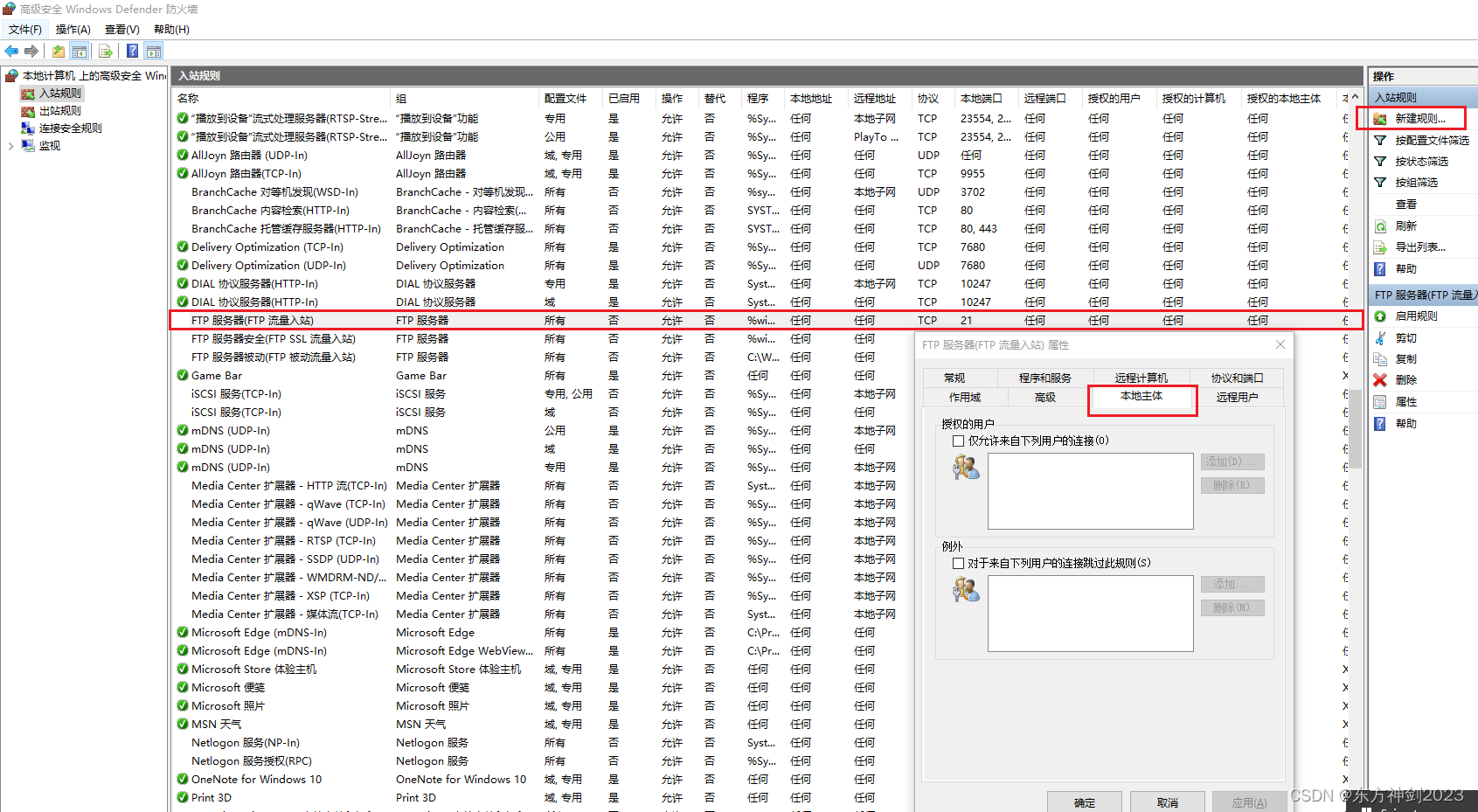
Task: Select the Delivery Optimization (TCP-In) rule
Action: 267,247
